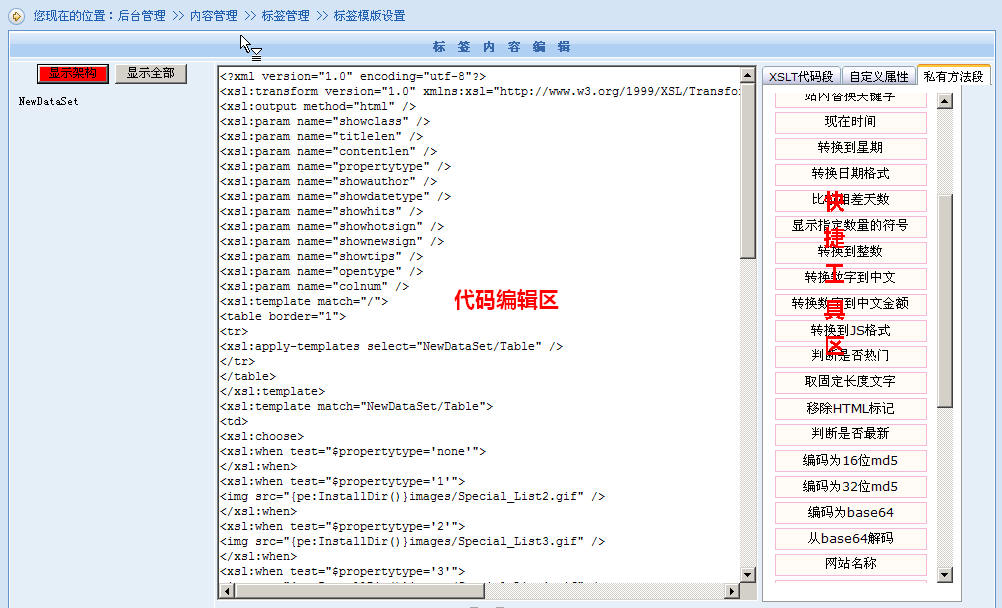Screen dimensions: 1002x608
Task: Switch to the XSLT代码段 tab
Action: (x=801, y=76)
